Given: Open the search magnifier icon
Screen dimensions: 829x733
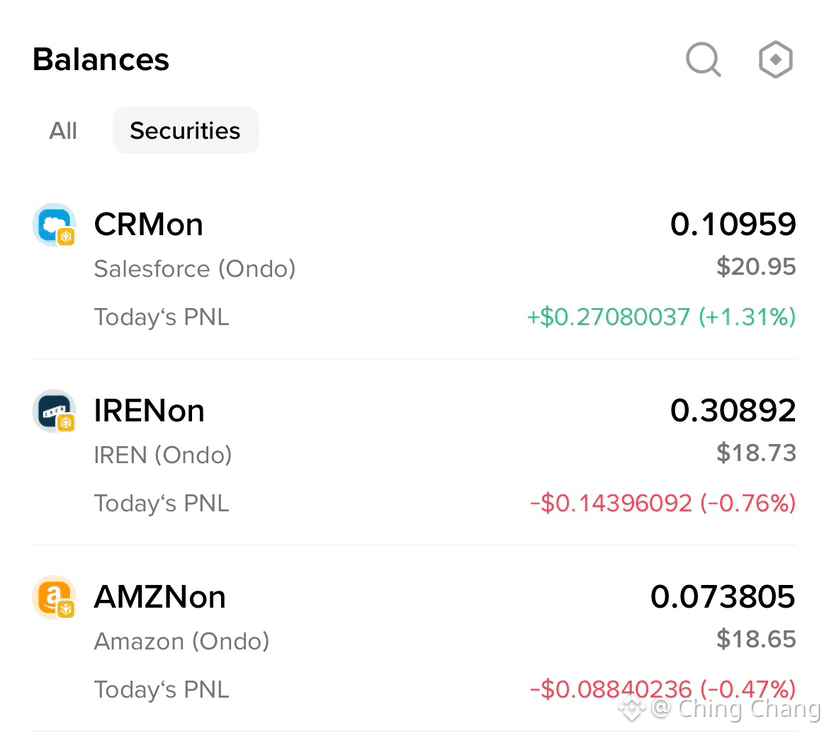Looking at the screenshot, I should click(x=703, y=59).
